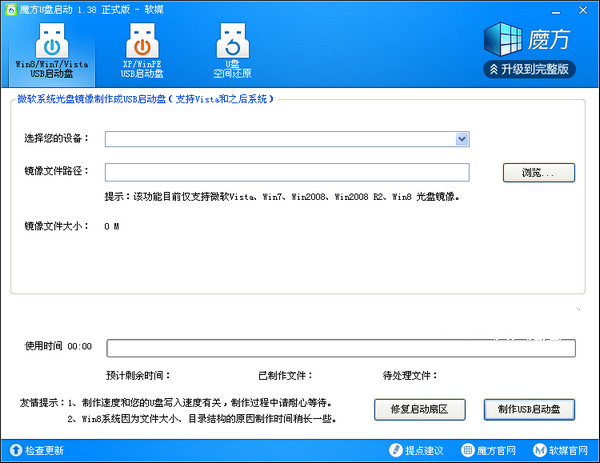Click the app icon in the title bar
Image resolution: width=600 pixels, height=463 pixels.
click(11, 10)
